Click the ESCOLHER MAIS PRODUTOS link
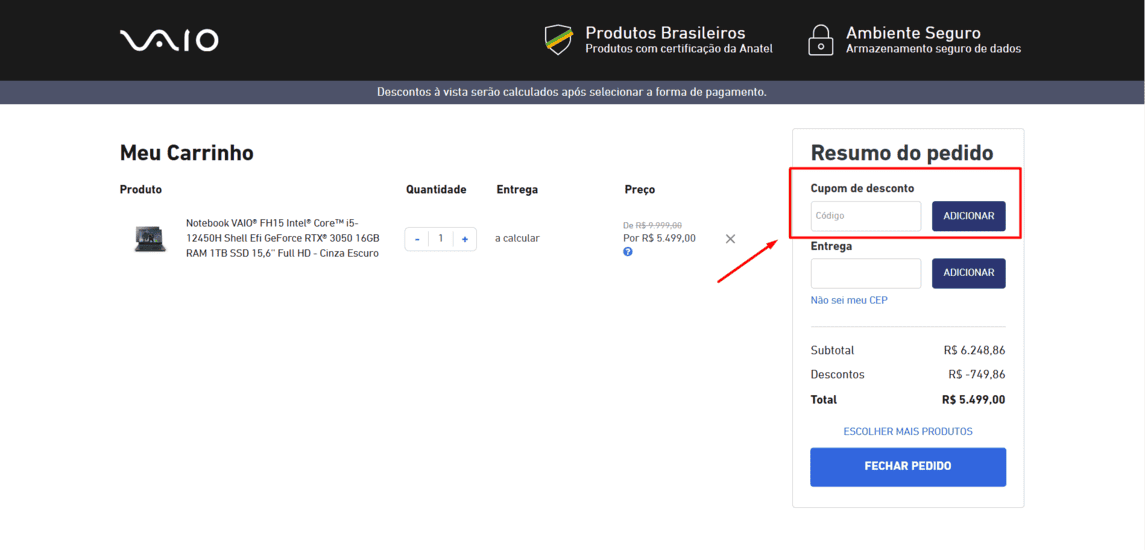The image size is (1145, 550). 908,432
